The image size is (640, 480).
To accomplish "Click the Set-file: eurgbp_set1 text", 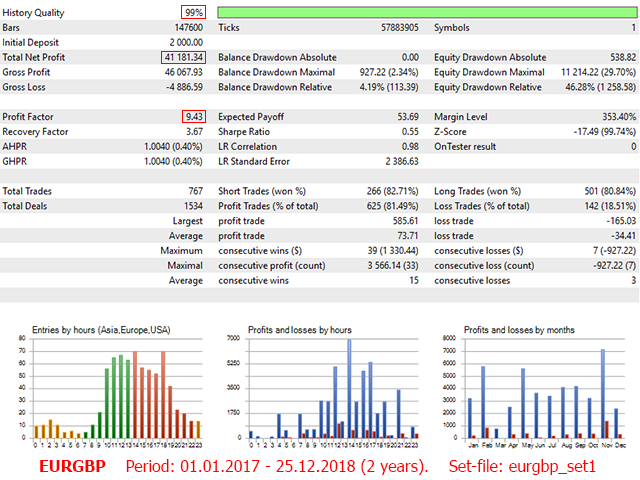I will (x=521, y=467).
